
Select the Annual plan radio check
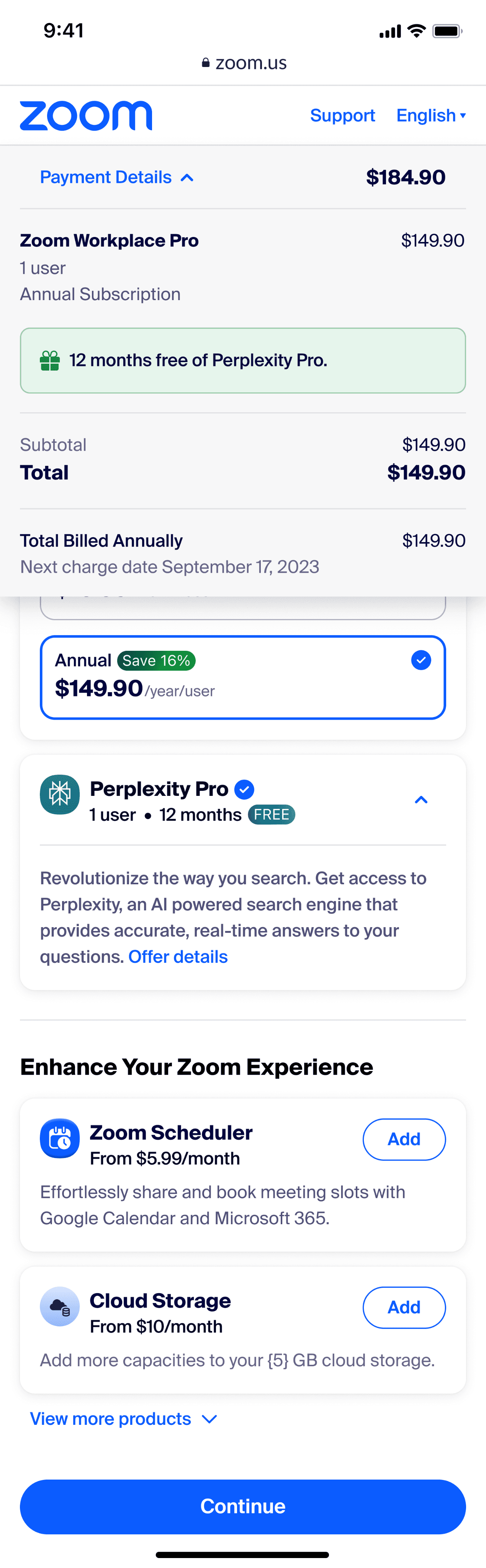click(x=421, y=660)
